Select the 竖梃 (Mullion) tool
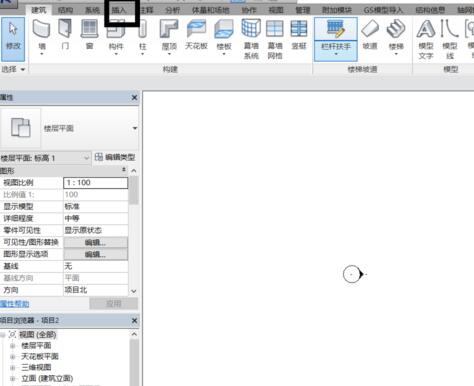Screen dimensions: 474x386 299,35
